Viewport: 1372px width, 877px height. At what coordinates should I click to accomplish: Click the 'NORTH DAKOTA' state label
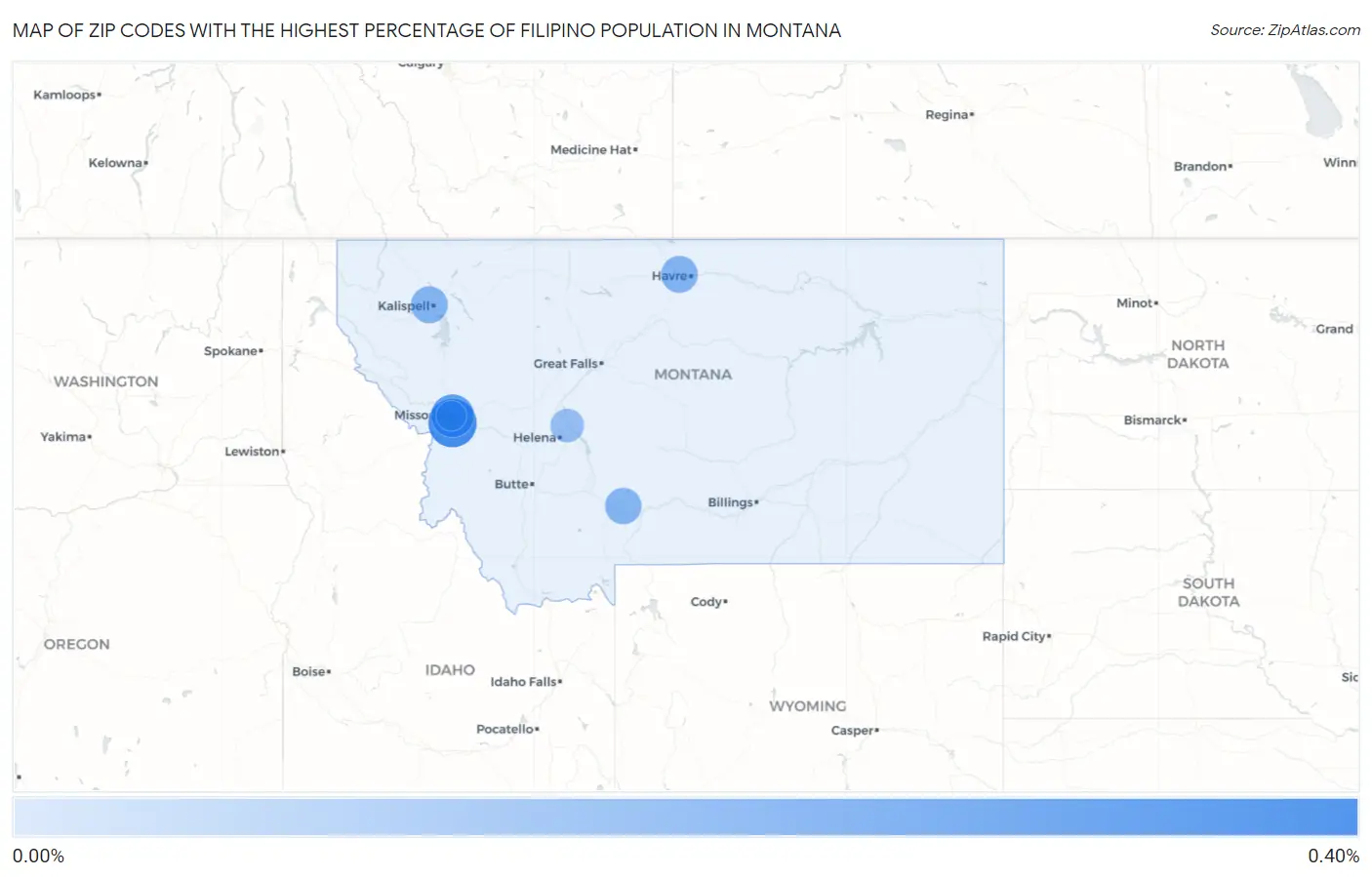tap(1198, 354)
